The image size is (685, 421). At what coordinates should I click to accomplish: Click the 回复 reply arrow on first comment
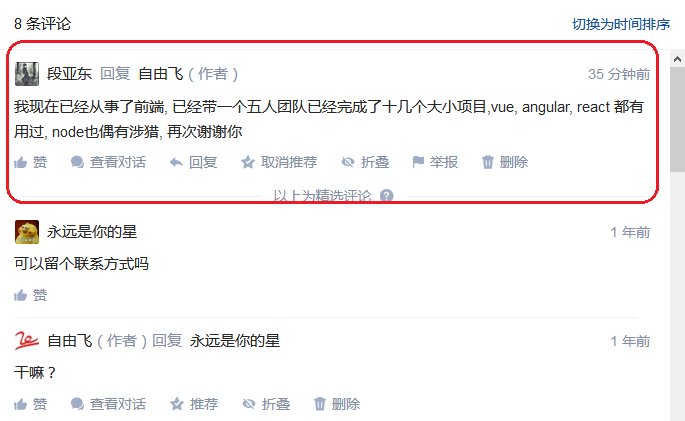coord(194,162)
